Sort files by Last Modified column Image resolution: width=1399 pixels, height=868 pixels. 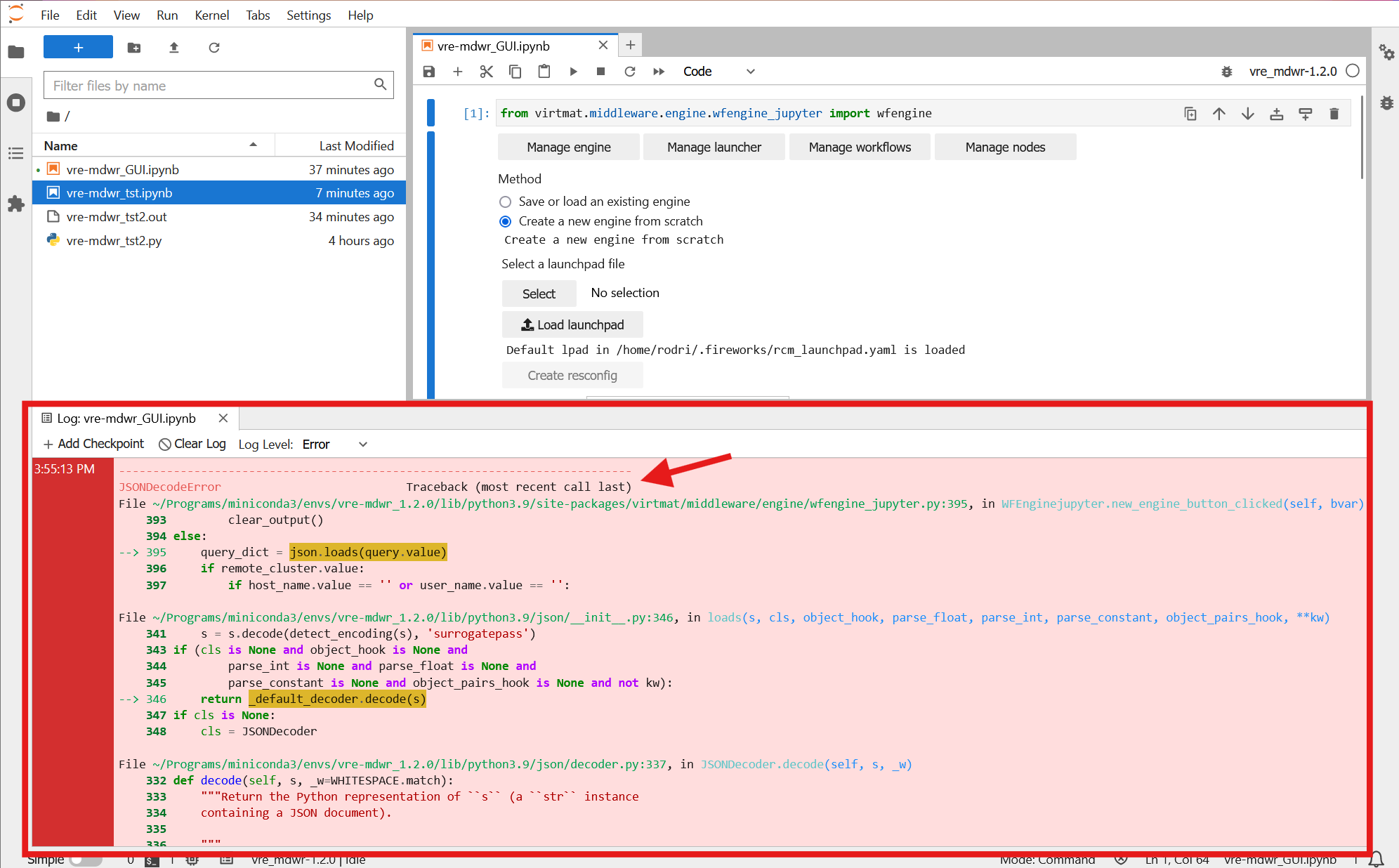tap(341, 146)
